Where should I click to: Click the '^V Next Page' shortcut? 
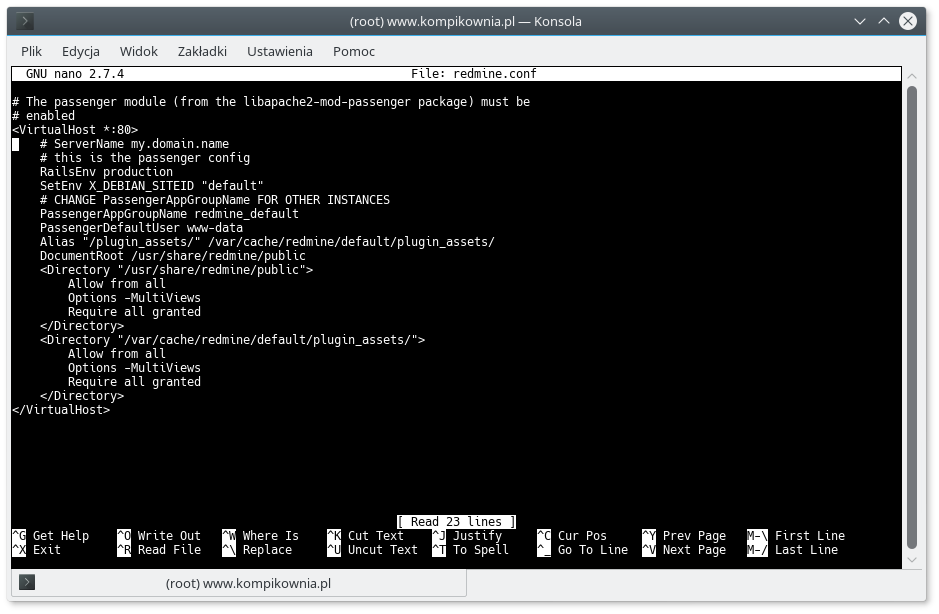click(684, 549)
